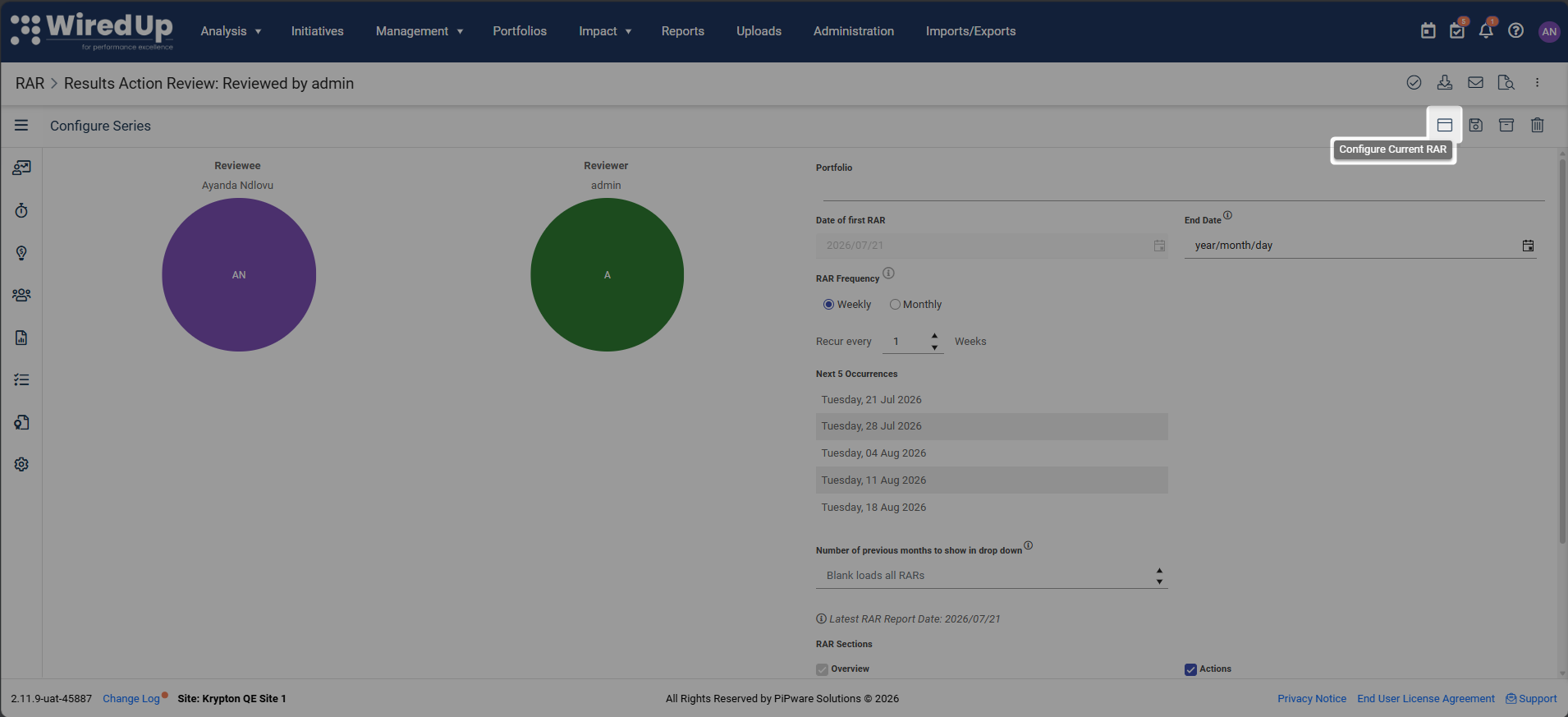Screen dimensions: 1568x717
Task: Select the Monthly frequency radio button
Action: coord(895,305)
